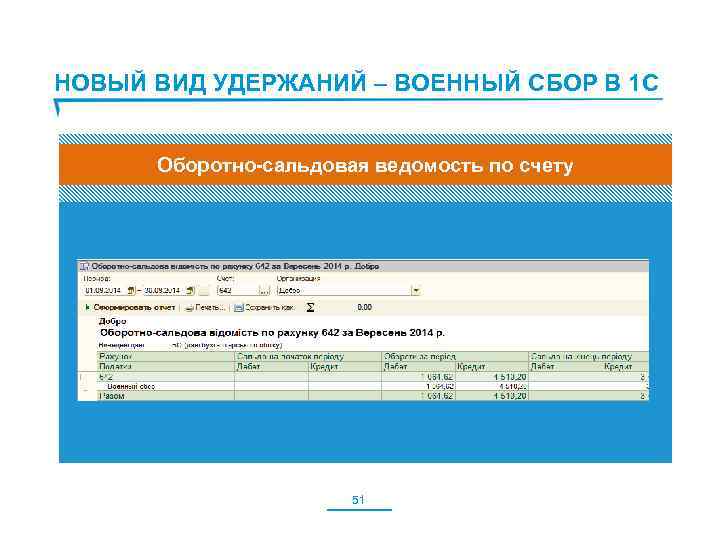
Task: Click the green run arrow icon
Action: 87,307
